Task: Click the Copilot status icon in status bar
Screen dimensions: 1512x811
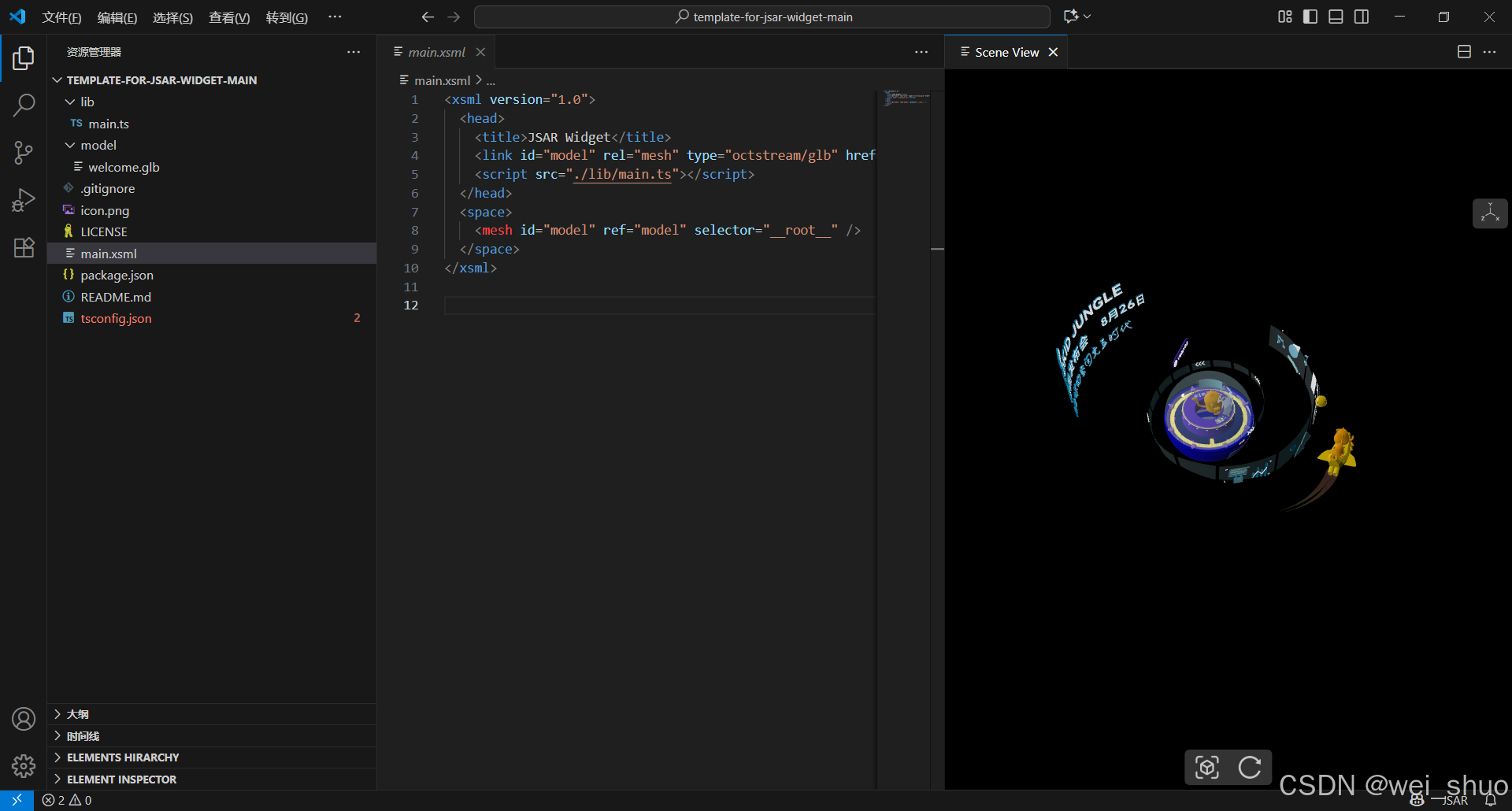Action: (x=1417, y=800)
